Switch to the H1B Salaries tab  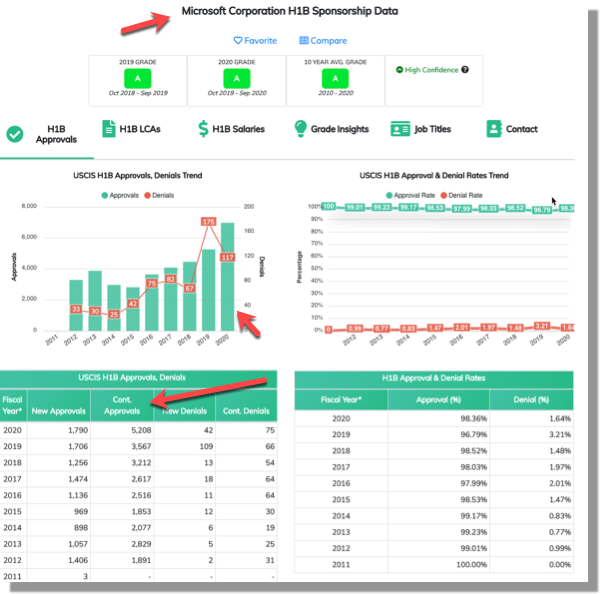coord(232,129)
